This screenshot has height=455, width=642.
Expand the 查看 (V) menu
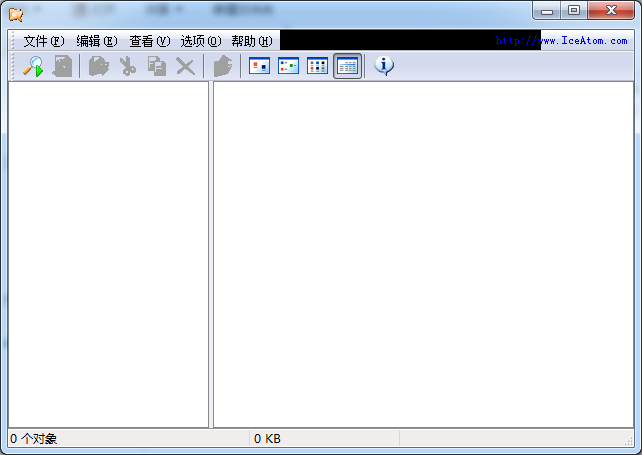pyautogui.click(x=149, y=41)
